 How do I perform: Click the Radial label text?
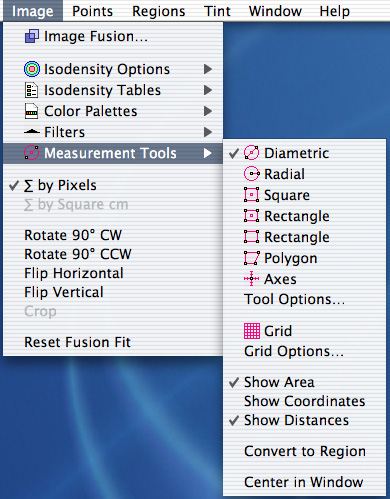[284, 174]
